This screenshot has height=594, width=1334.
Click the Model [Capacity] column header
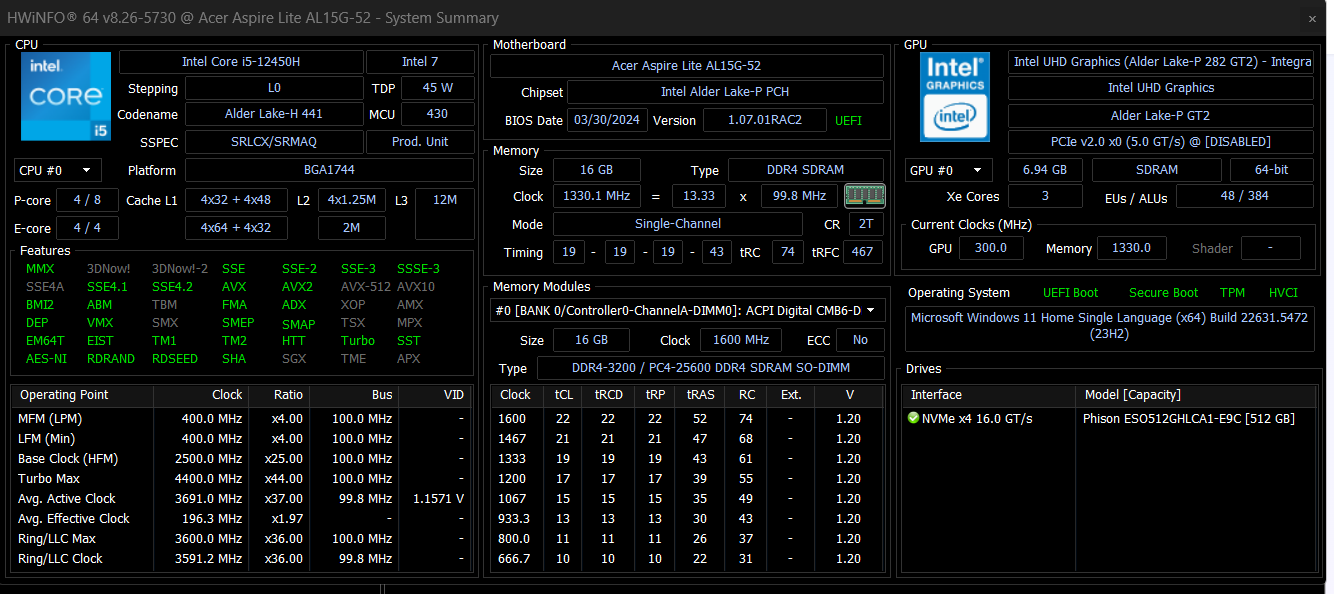click(1196, 395)
